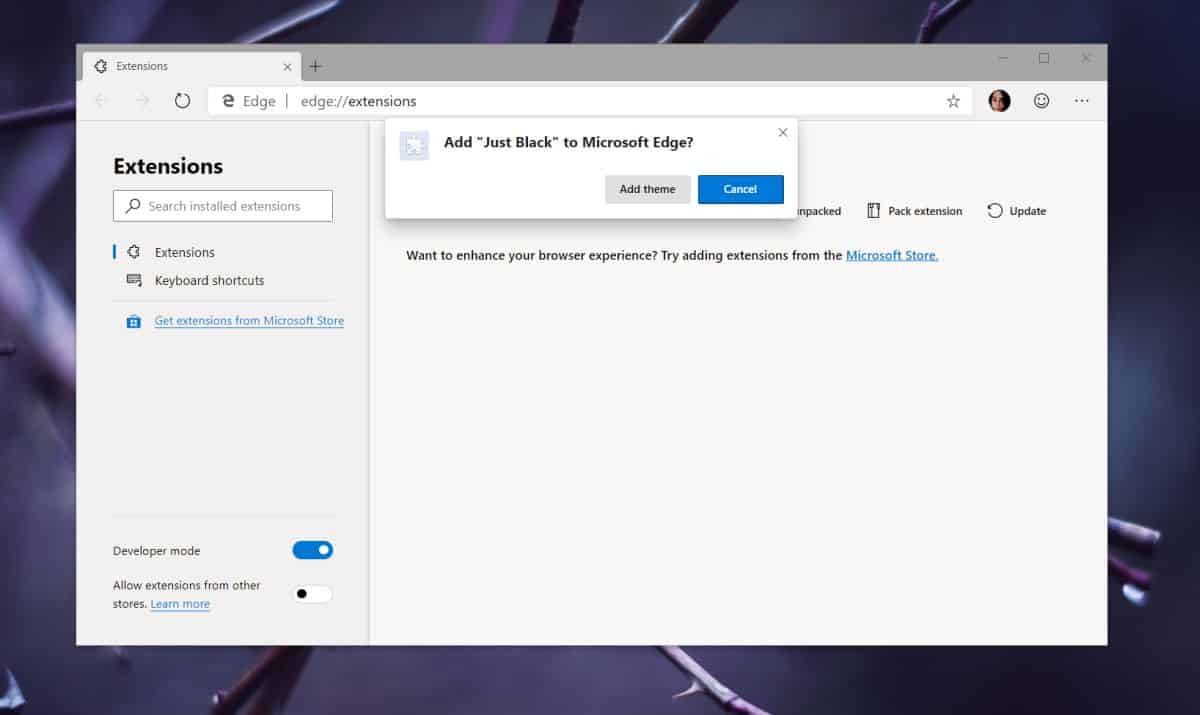Dismiss the theme dialog with its X

[x=783, y=132]
